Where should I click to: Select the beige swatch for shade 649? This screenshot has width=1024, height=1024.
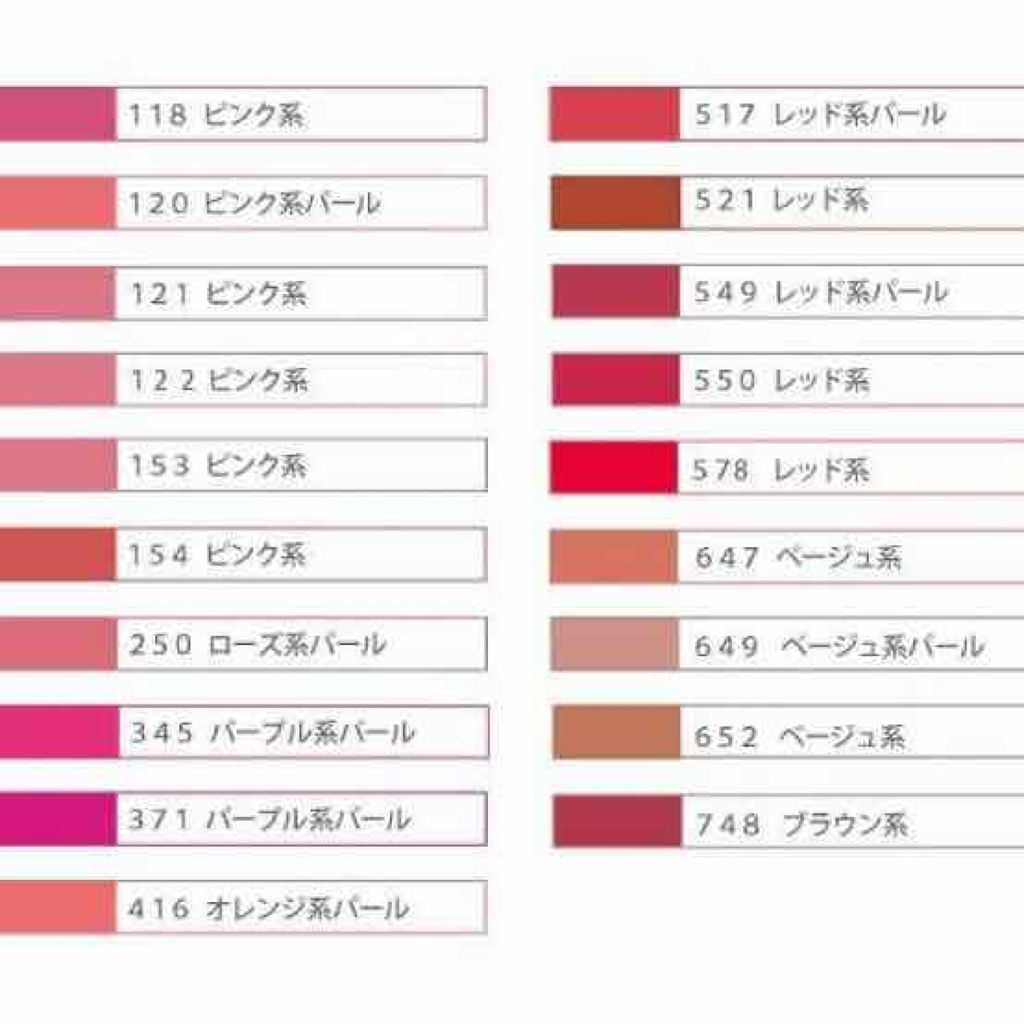[614, 645]
